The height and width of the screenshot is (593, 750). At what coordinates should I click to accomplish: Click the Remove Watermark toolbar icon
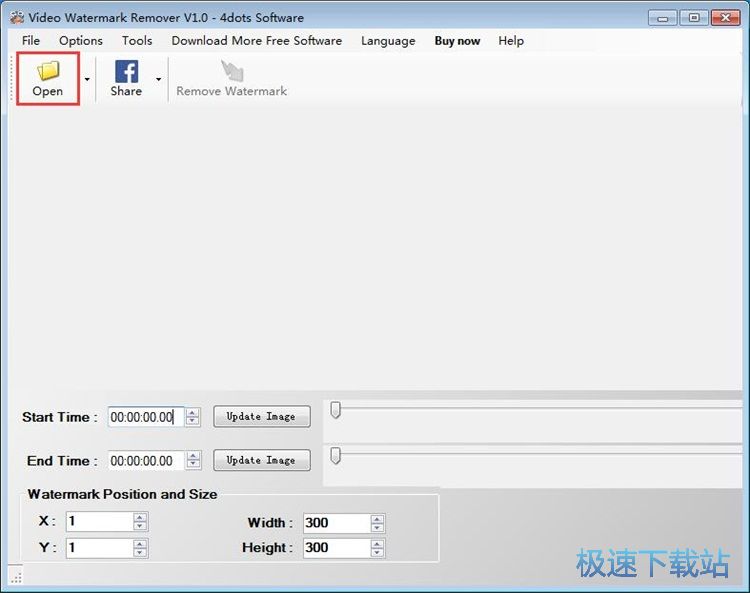232,71
